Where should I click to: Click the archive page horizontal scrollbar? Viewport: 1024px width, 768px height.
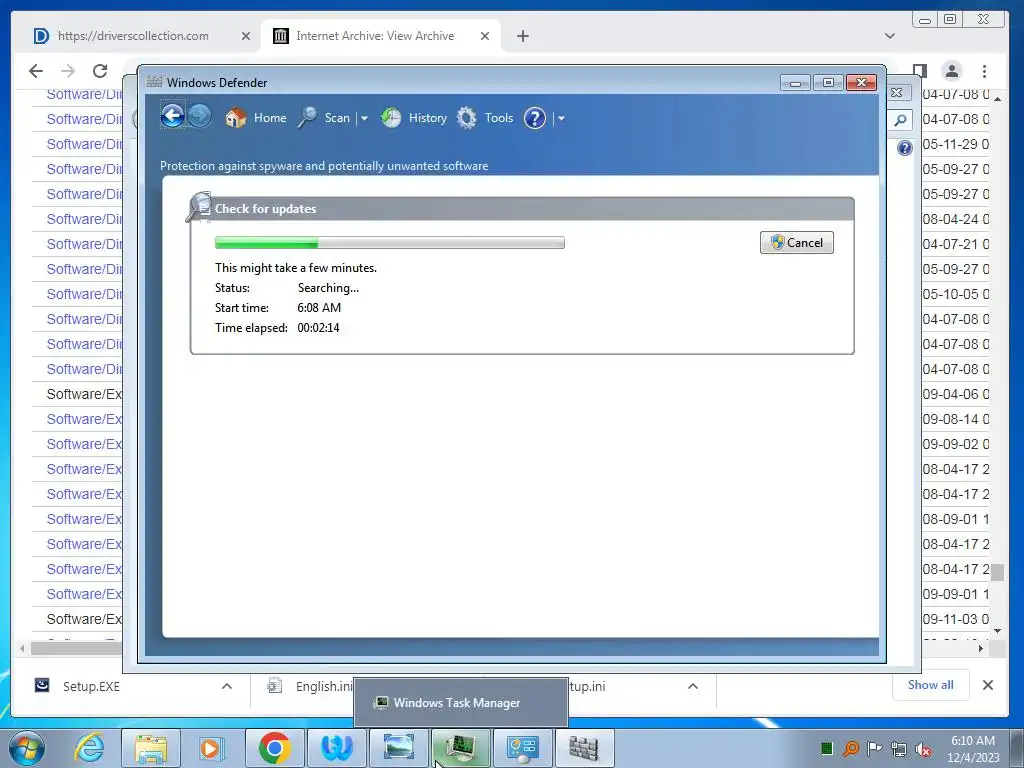(x=76, y=648)
